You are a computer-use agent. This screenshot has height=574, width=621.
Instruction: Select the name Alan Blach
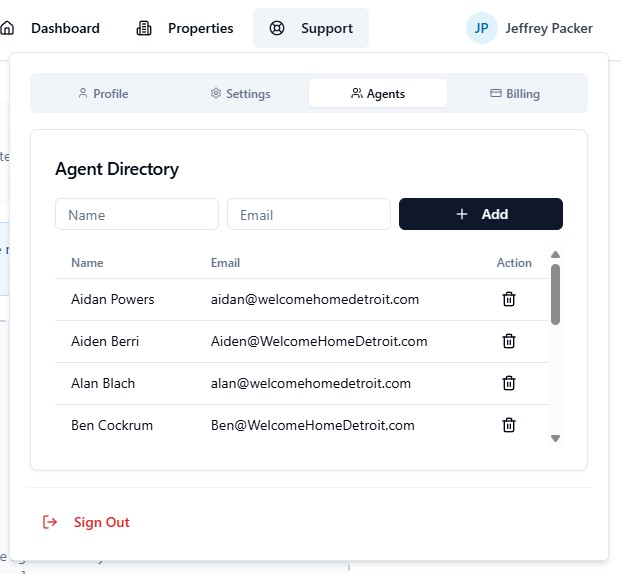click(x=103, y=383)
